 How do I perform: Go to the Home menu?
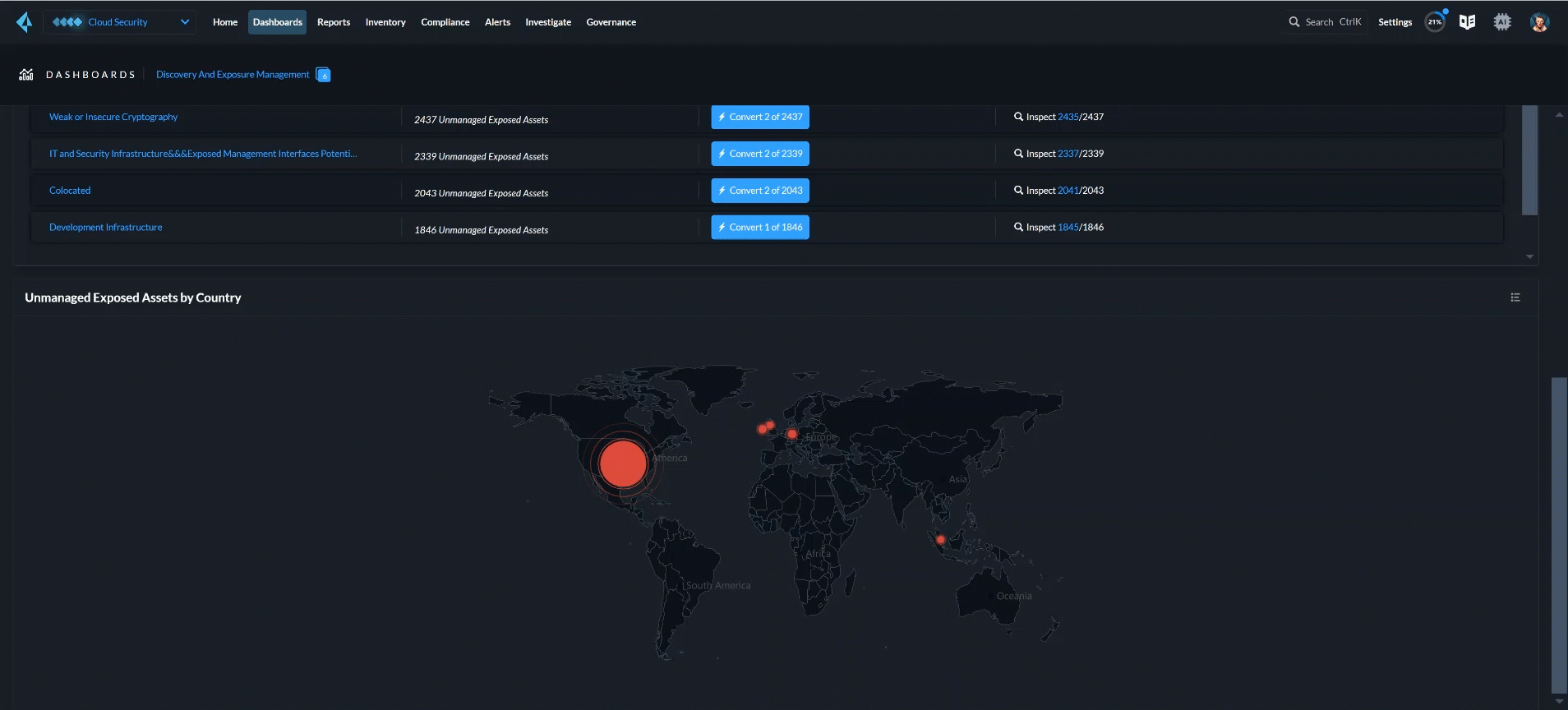point(225,22)
